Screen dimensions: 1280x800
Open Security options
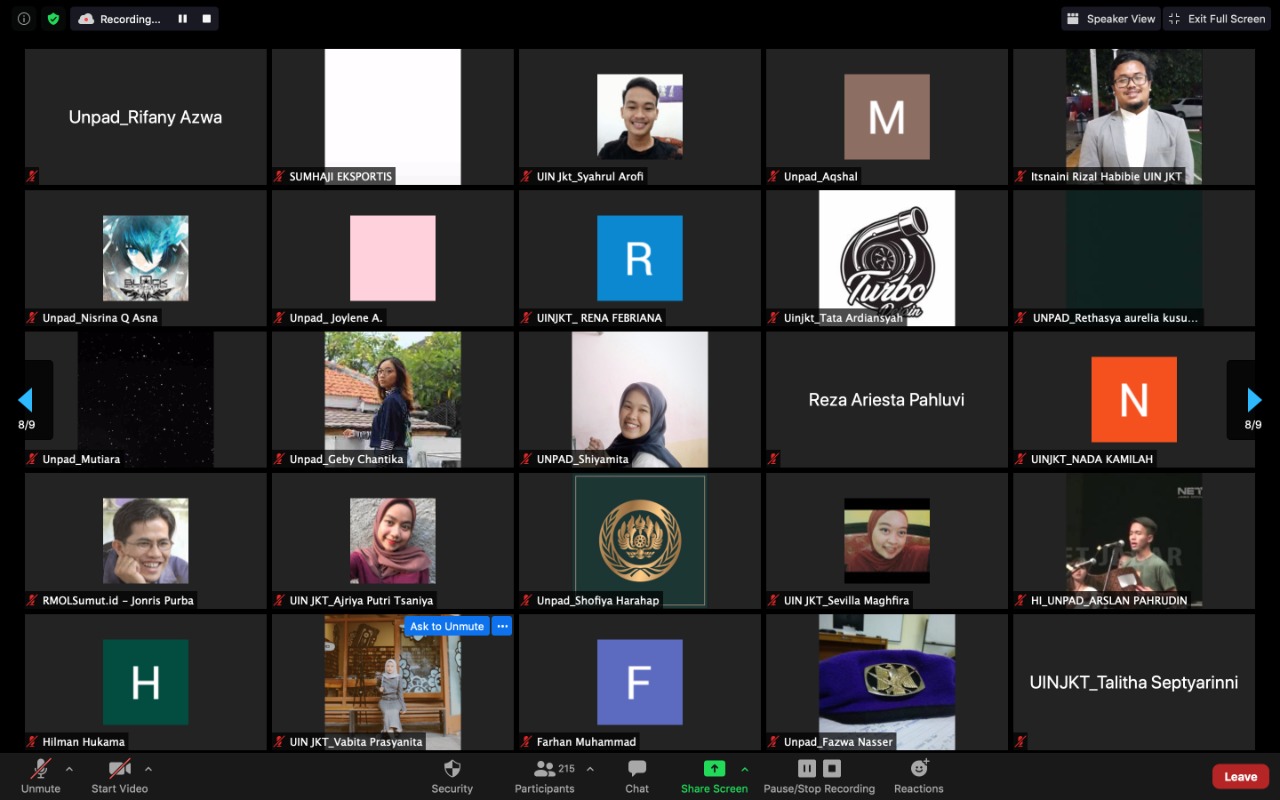pyautogui.click(x=452, y=777)
